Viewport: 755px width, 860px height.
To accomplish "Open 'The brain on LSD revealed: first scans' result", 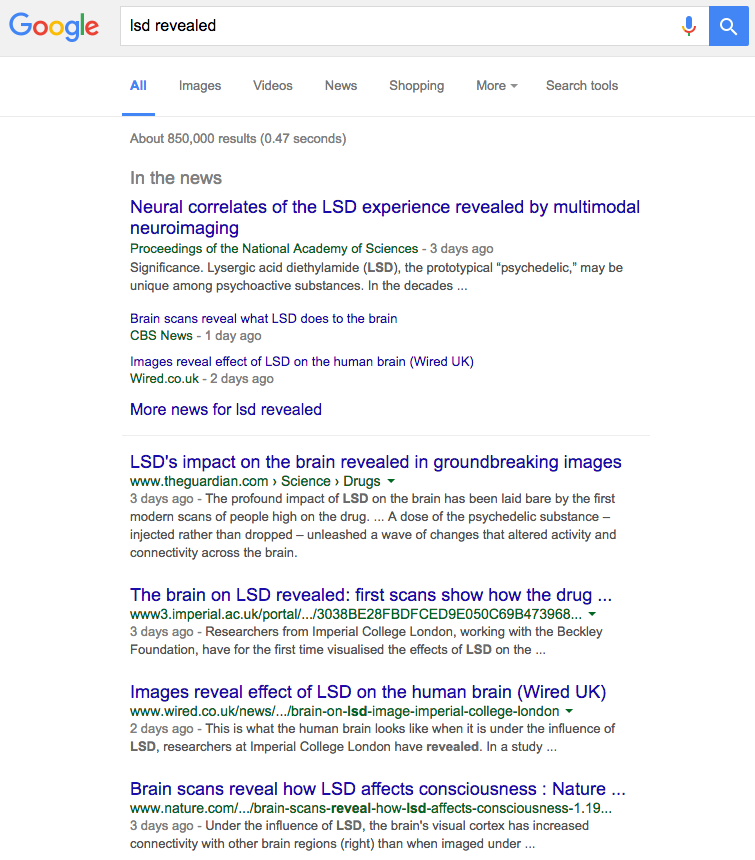I will (371, 595).
